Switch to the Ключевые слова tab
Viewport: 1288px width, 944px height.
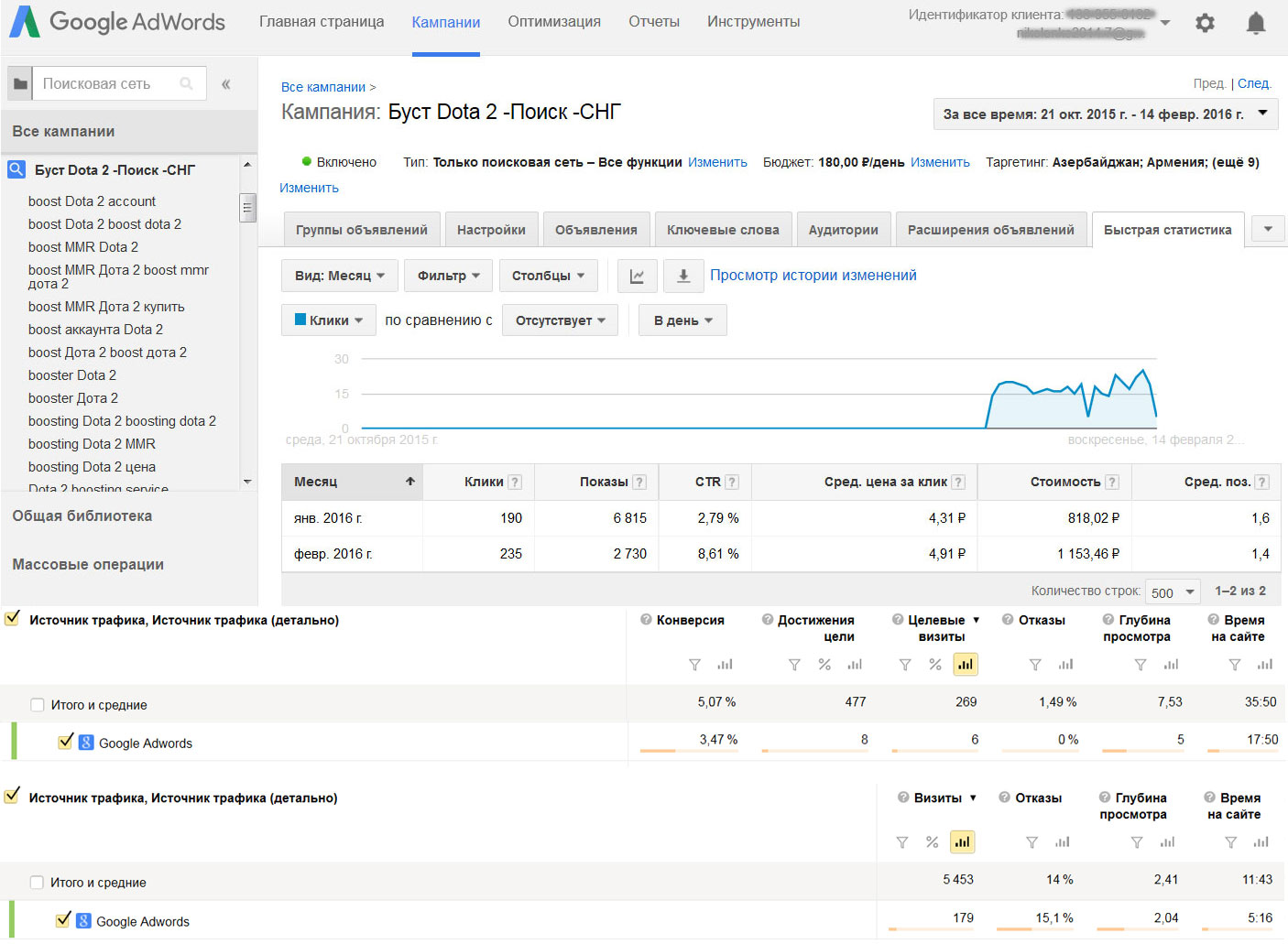click(723, 230)
